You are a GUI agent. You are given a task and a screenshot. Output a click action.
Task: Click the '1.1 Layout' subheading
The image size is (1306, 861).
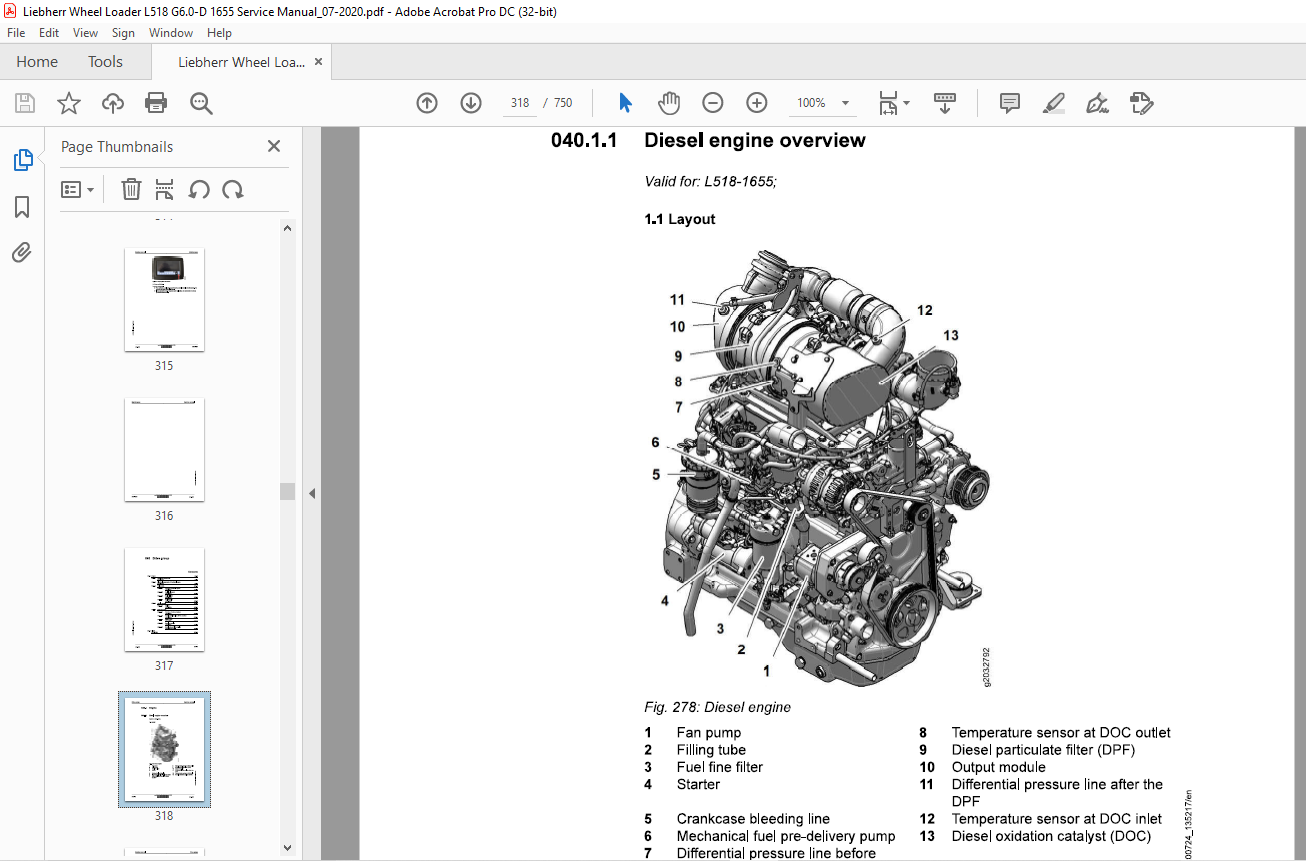tap(680, 219)
